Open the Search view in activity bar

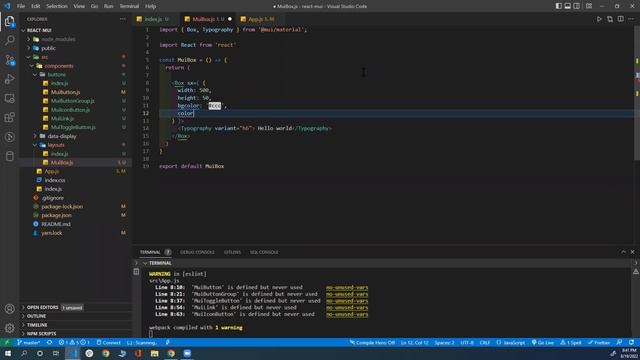pos(9,40)
